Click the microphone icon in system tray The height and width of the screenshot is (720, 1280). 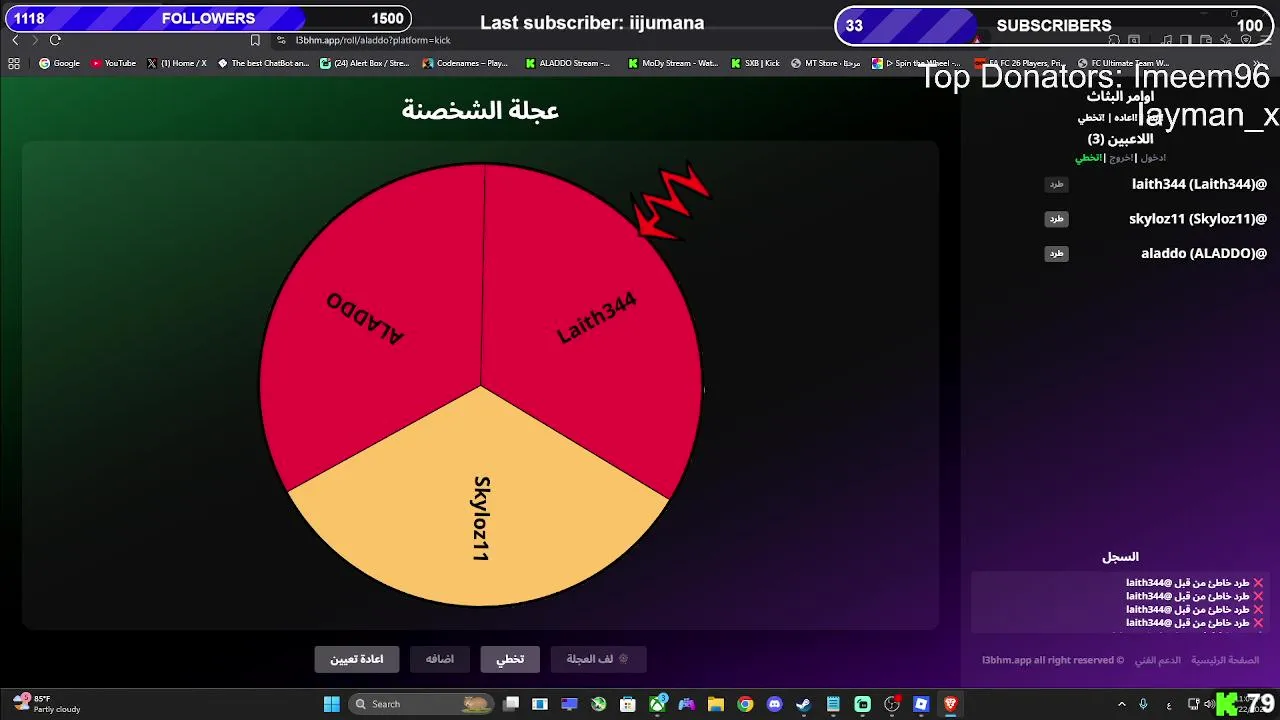point(1143,704)
